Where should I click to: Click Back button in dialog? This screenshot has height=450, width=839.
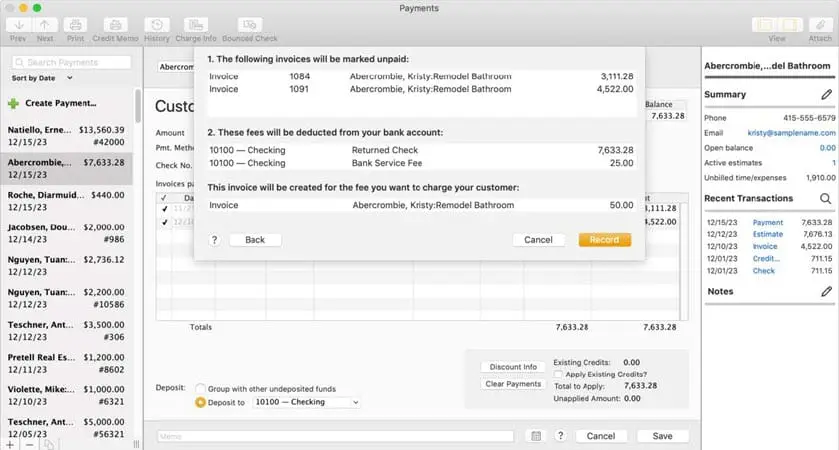click(255, 240)
